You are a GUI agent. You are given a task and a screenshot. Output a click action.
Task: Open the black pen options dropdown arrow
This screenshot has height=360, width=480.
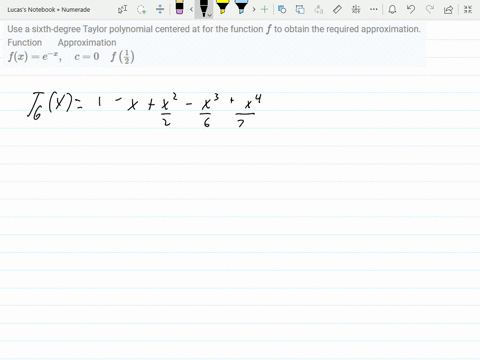click(209, 15)
